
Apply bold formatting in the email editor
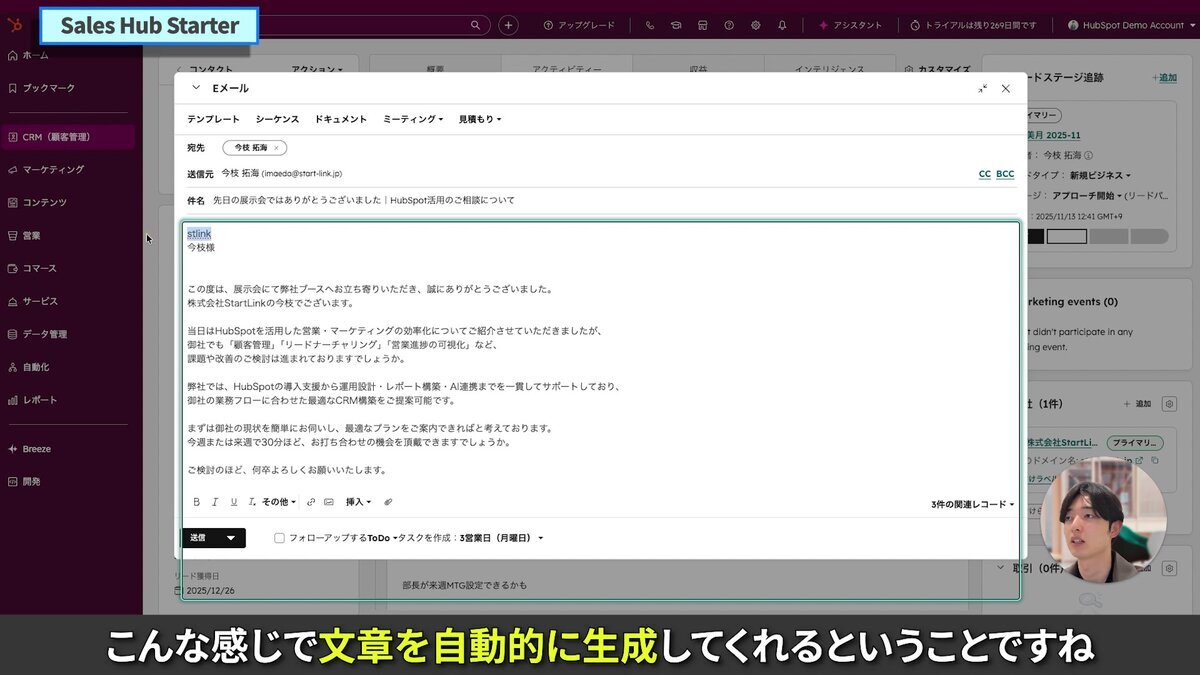point(196,501)
